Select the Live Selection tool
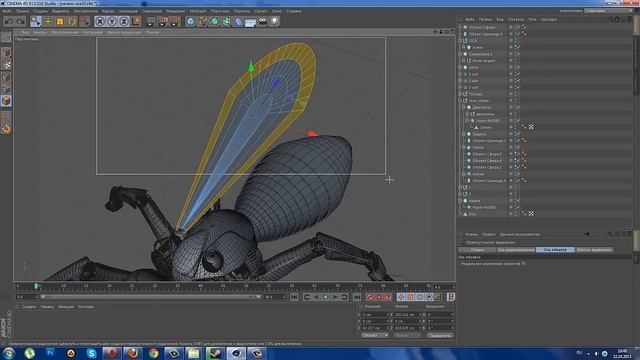This screenshot has height=360, width=640. pos(36,21)
